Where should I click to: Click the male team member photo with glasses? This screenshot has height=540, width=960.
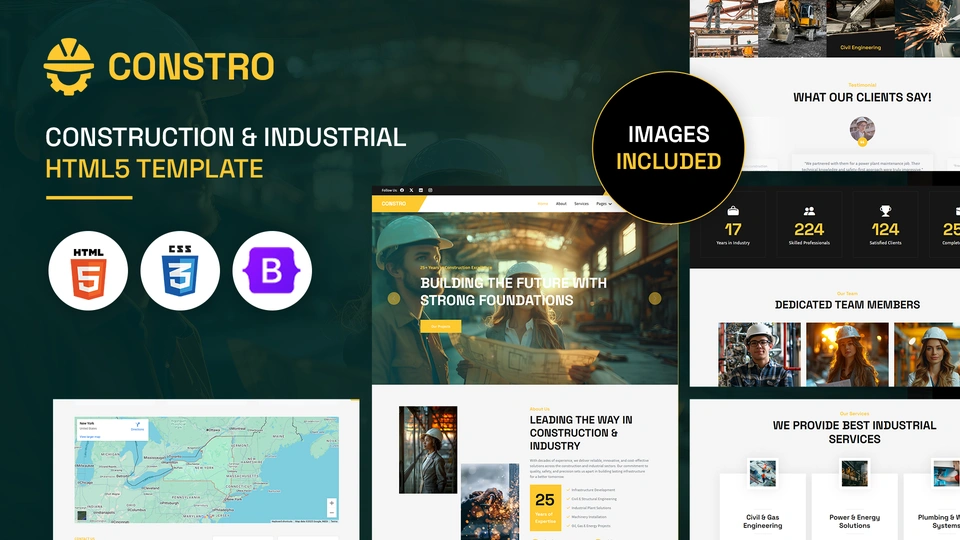point(759,354)
